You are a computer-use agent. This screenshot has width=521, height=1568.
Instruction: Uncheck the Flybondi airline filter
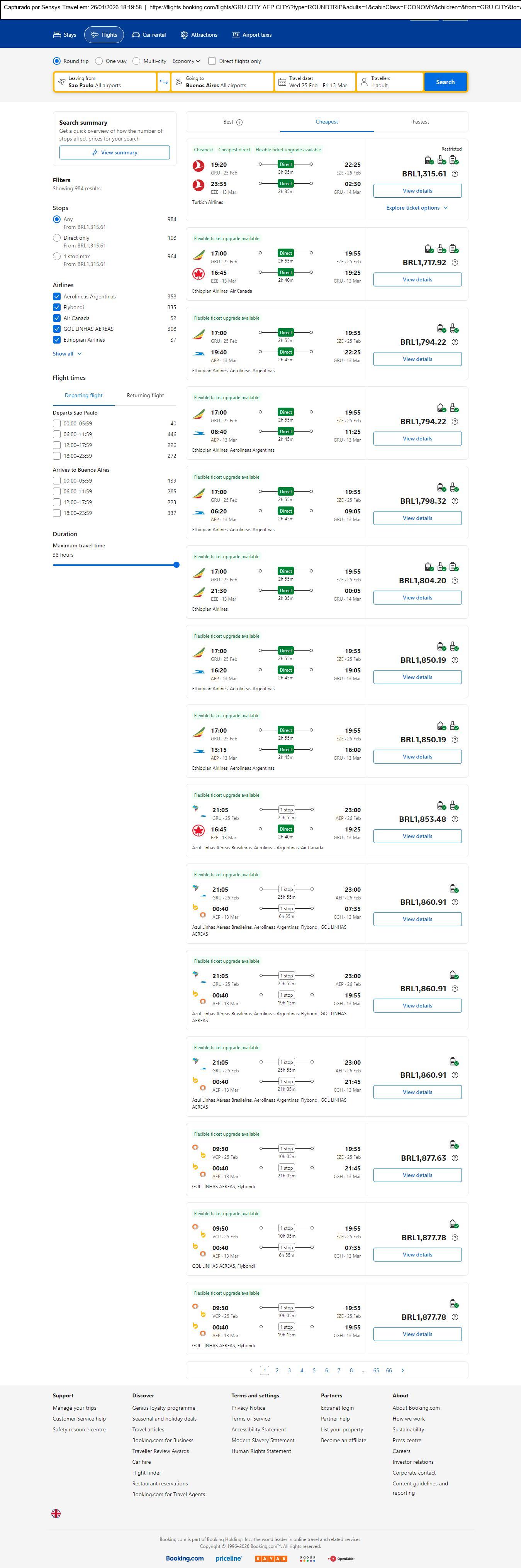tap(57, 307)
